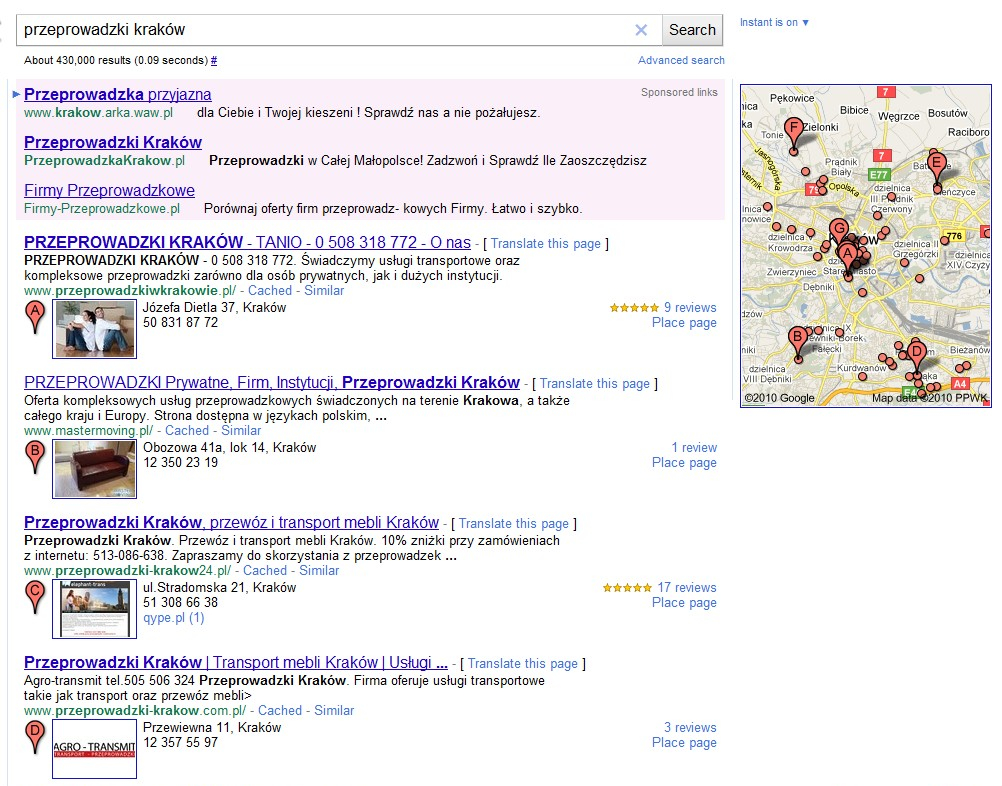Open the Firmy Przeprowadzkowe ad link
This screenshot has width=1002, height=786.
[109, 190]
